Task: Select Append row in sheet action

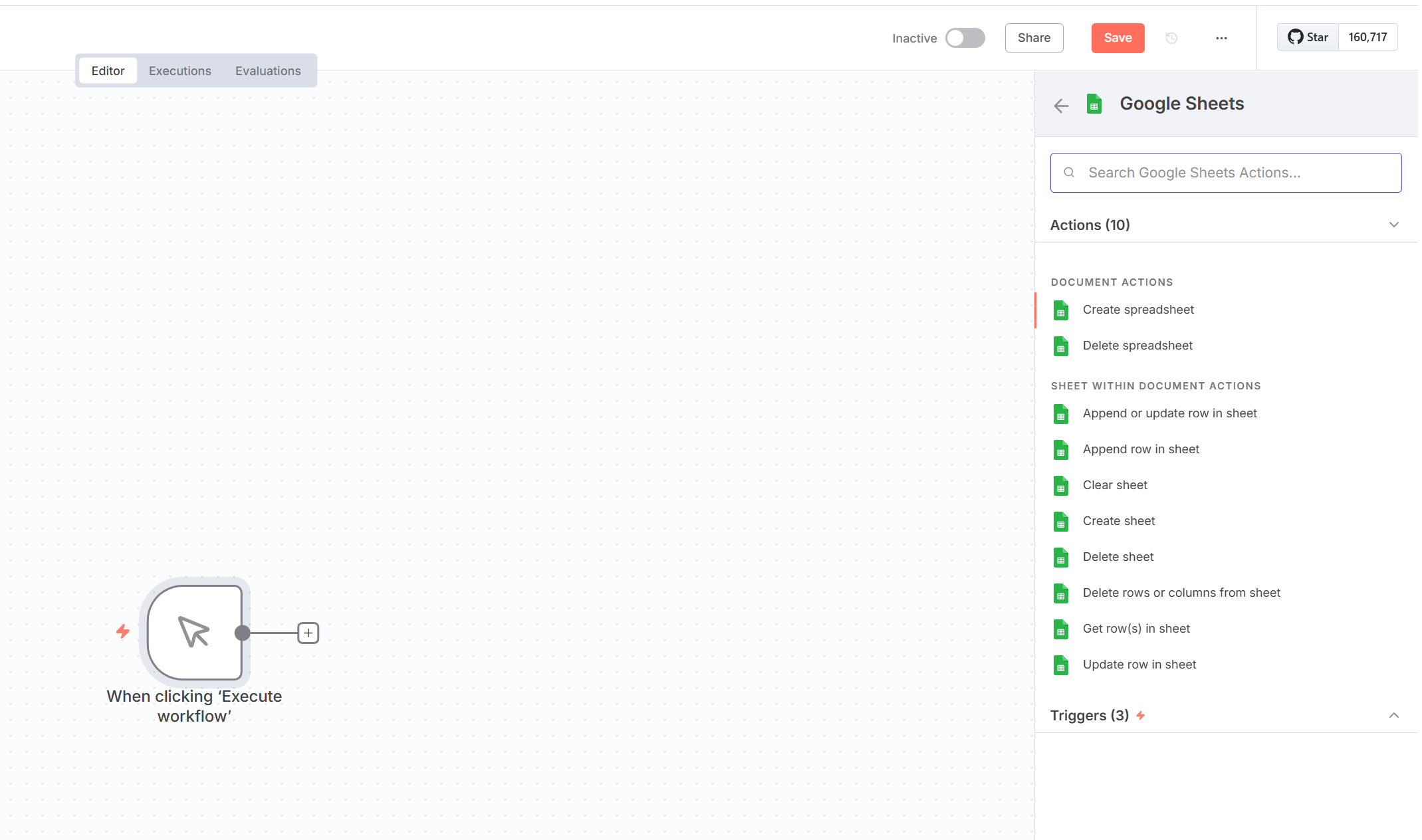Action: click(1140, 449)
